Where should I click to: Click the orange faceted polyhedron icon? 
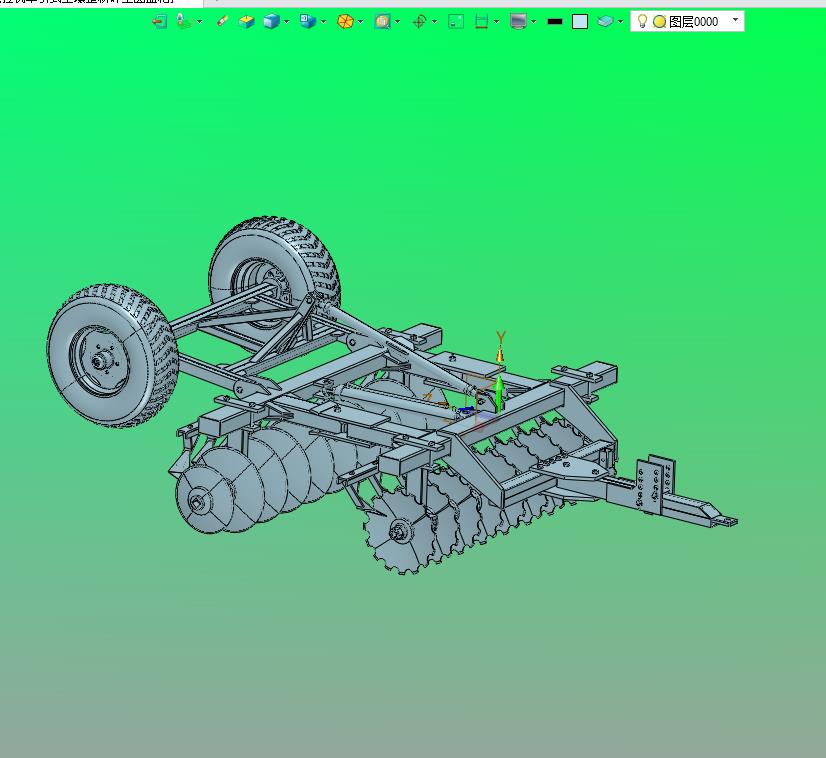(345, 22)
